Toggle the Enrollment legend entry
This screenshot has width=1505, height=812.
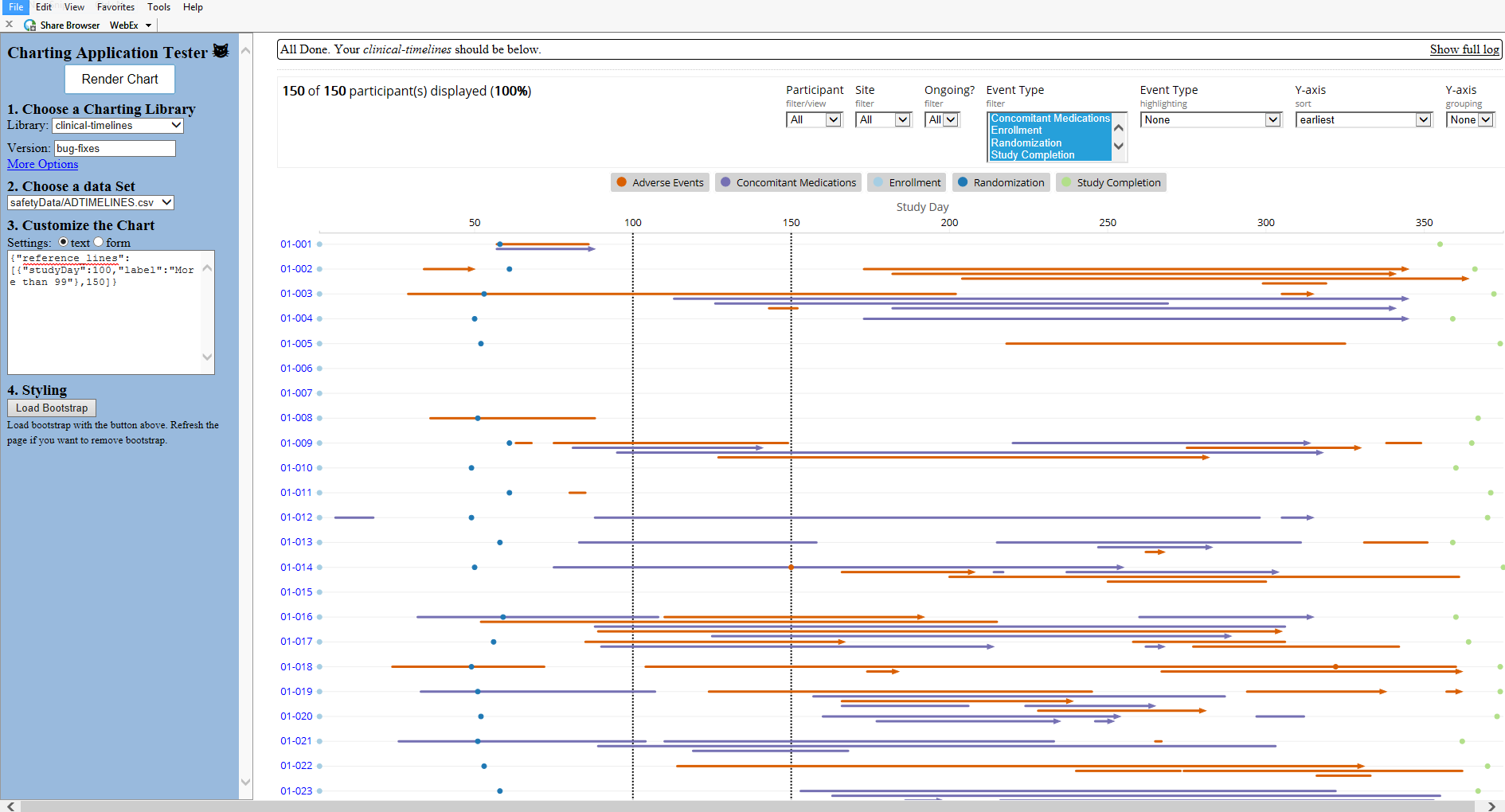coord(906,182)
